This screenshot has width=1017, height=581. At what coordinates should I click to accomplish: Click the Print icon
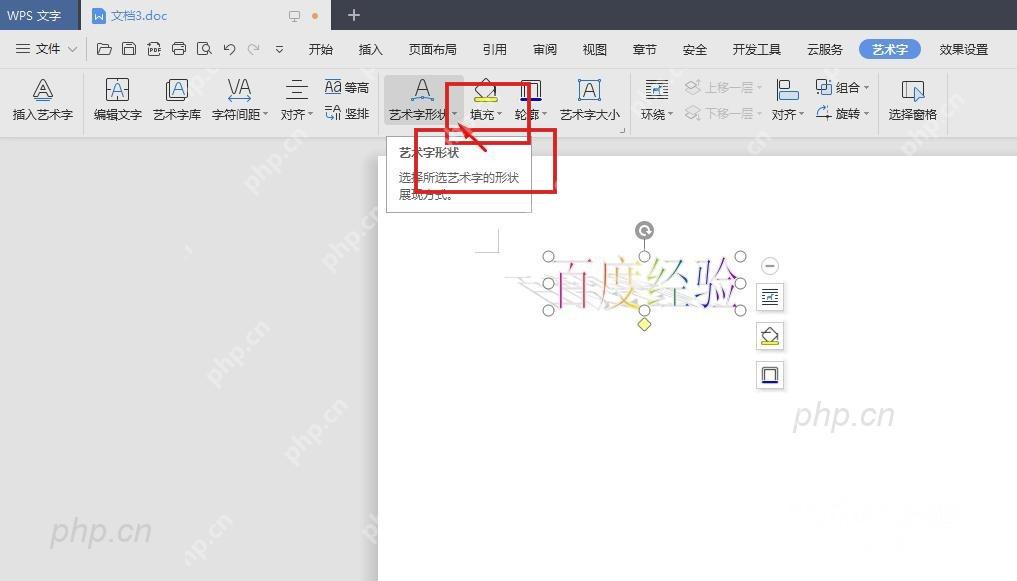click(x=179, y=49)
